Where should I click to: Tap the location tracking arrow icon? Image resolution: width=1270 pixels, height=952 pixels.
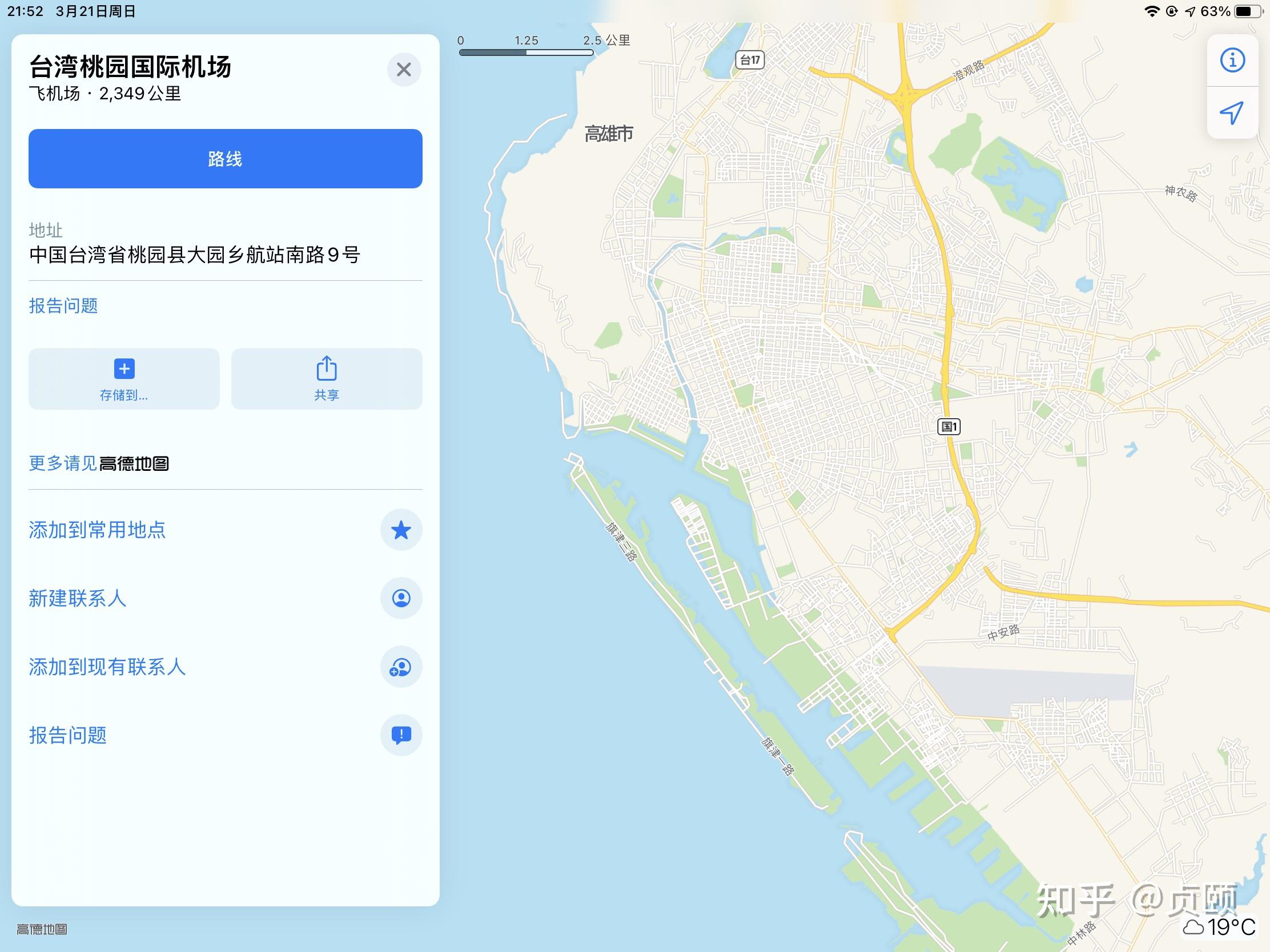(1232, 112)
